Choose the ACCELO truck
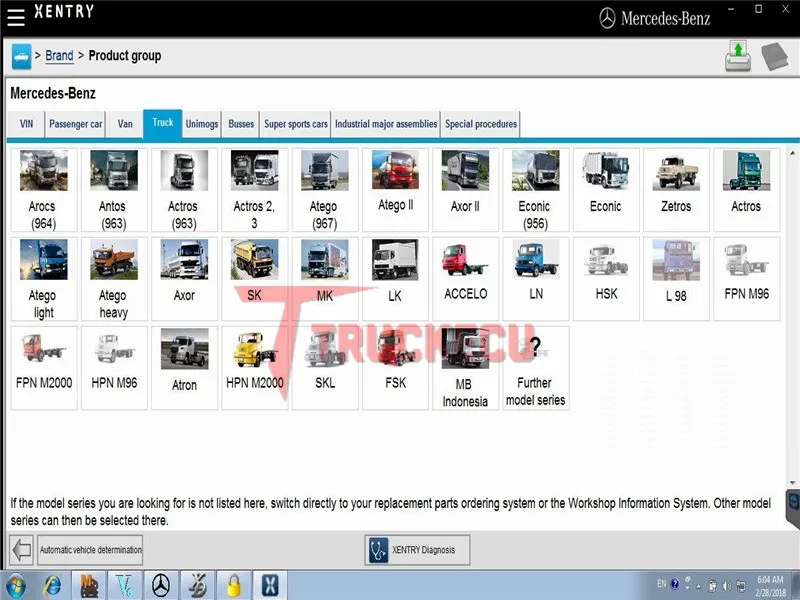Viewport: 800px width, 600px height. click(x=465, y=279)
